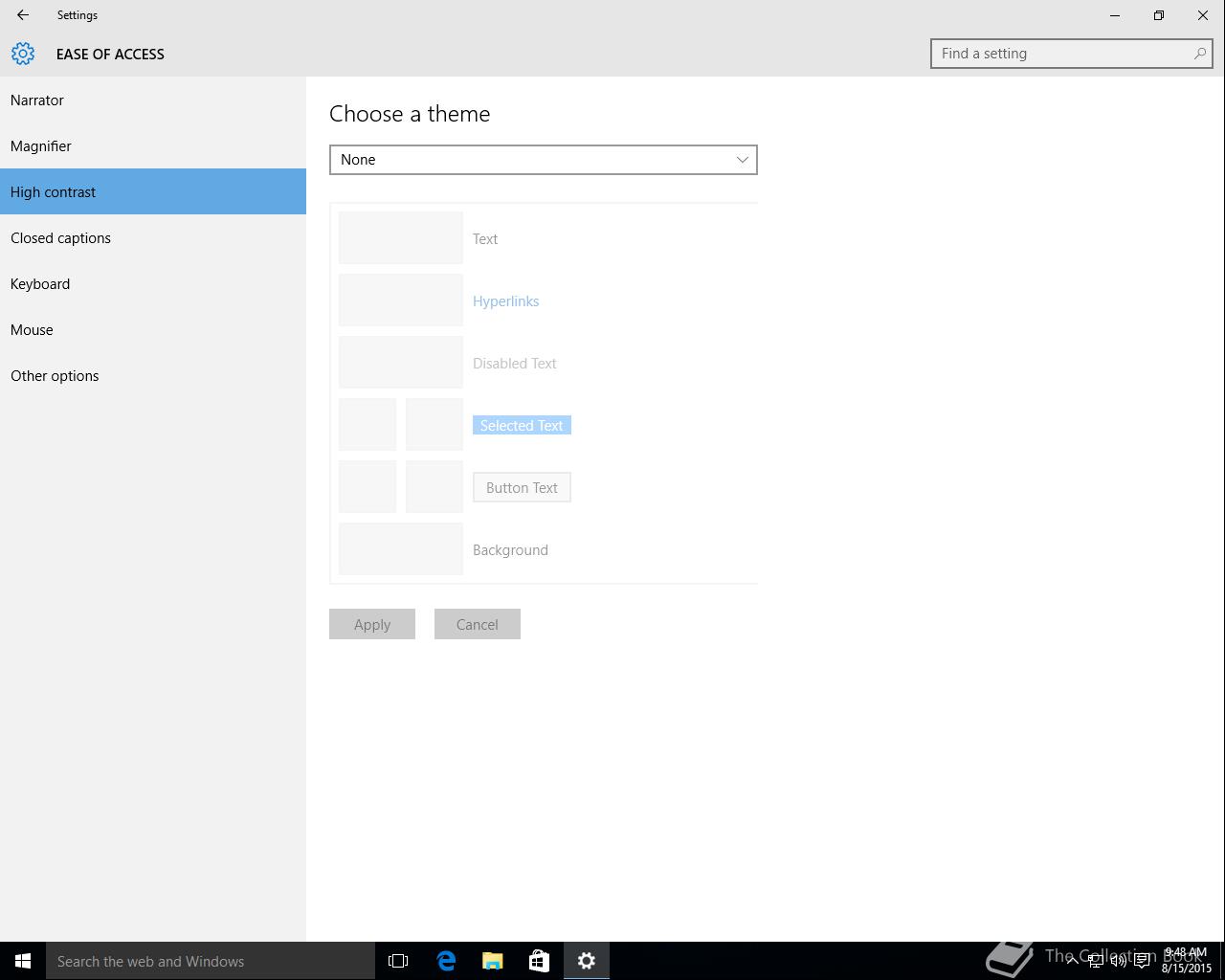Open the Windows Start menu
The height and width of the screenshot is (980, 1225).
23,961
